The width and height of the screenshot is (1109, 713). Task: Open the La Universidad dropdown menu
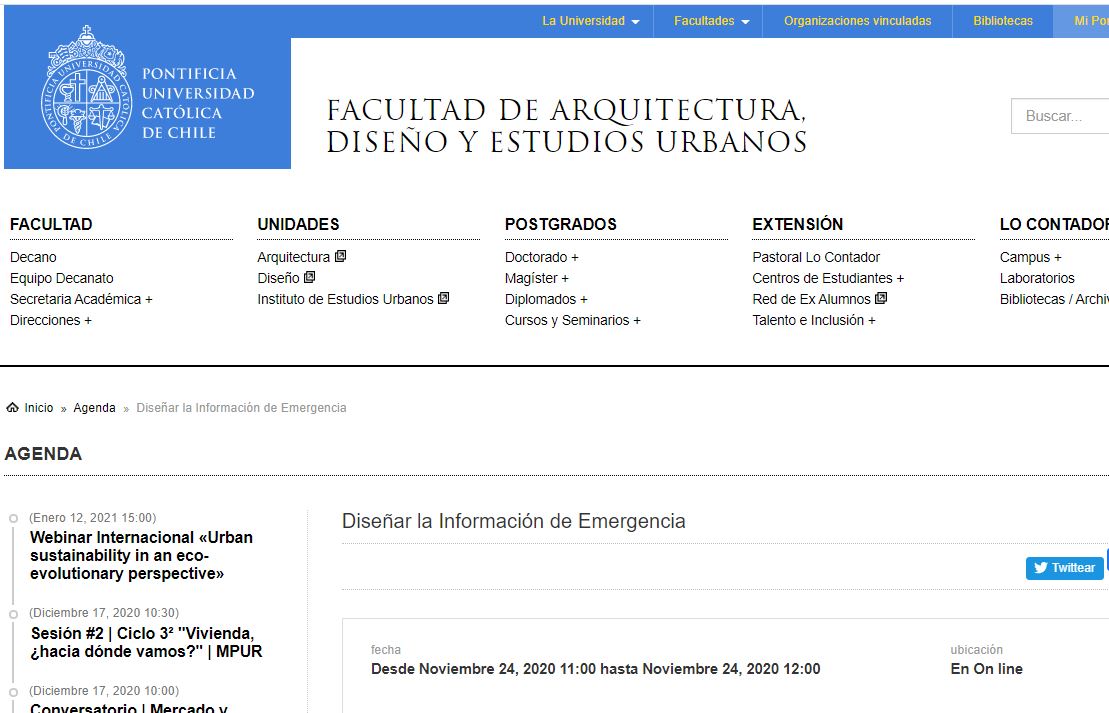point(591,21)
